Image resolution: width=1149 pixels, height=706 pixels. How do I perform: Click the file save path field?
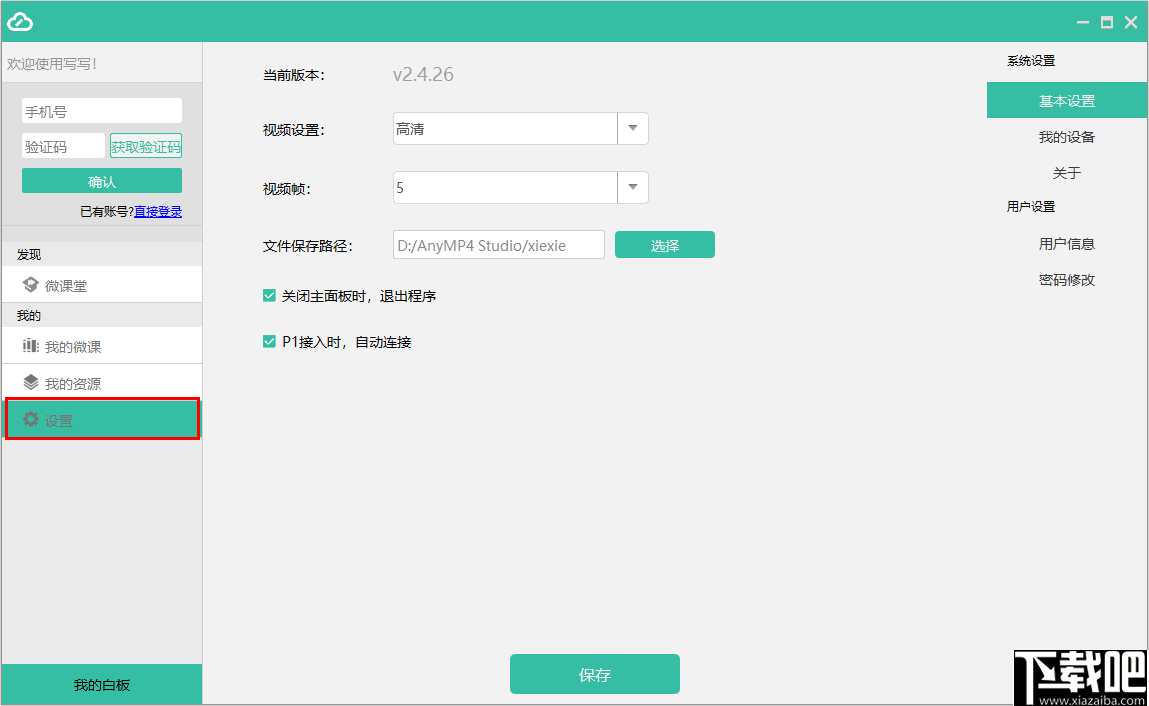pos(498,244)
